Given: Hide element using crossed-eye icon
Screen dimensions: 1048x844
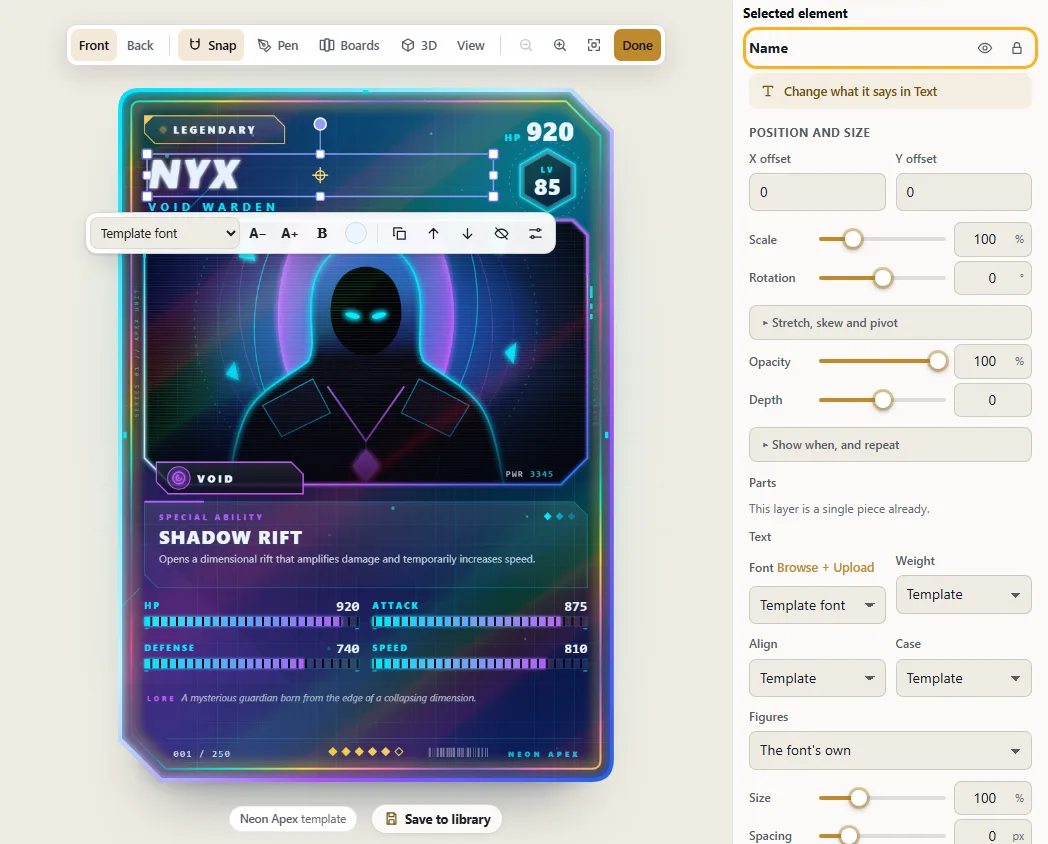Looking at the screenshot, I should click(501, 233).
